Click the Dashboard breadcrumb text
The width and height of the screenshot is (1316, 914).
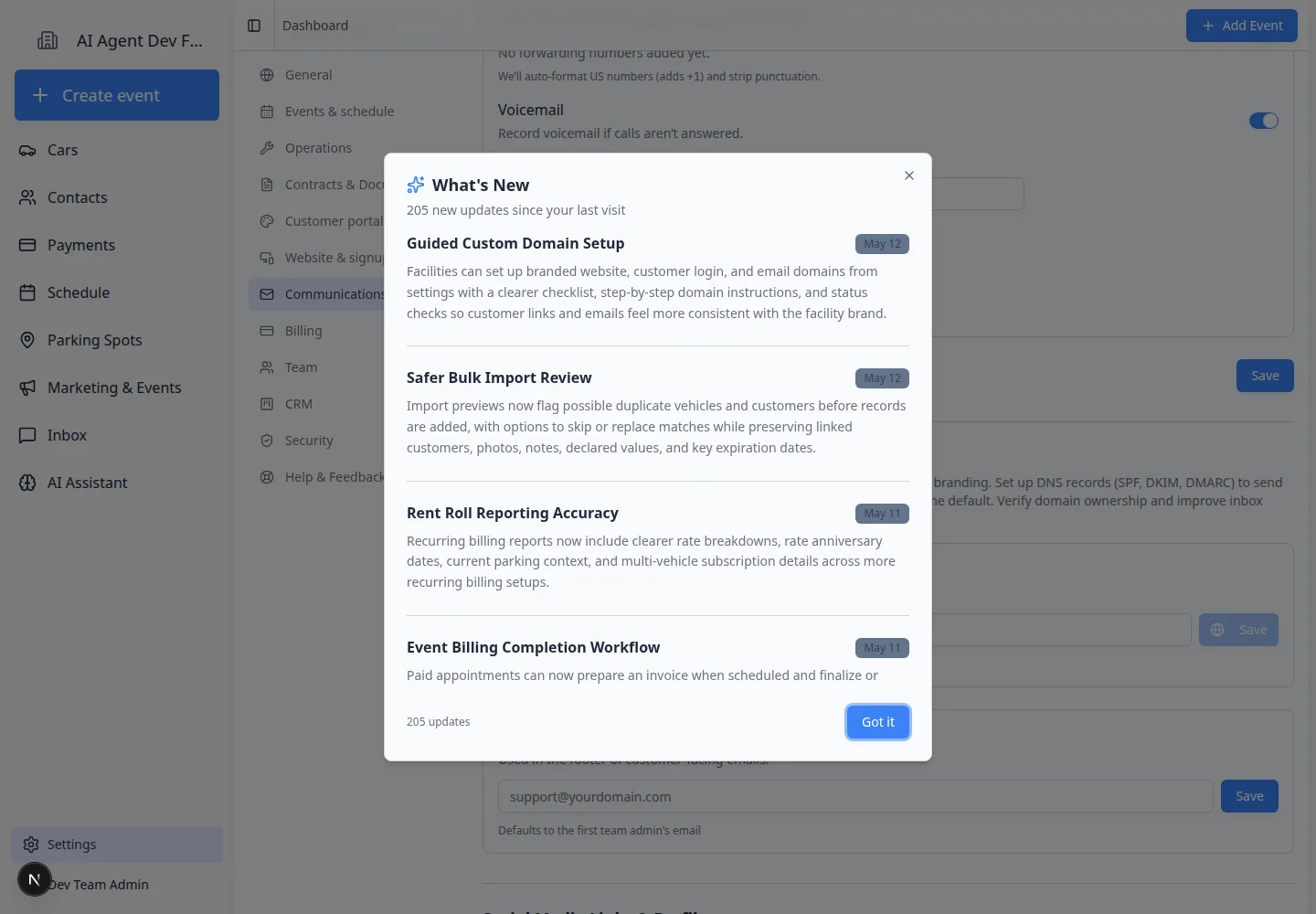(315, 26)
